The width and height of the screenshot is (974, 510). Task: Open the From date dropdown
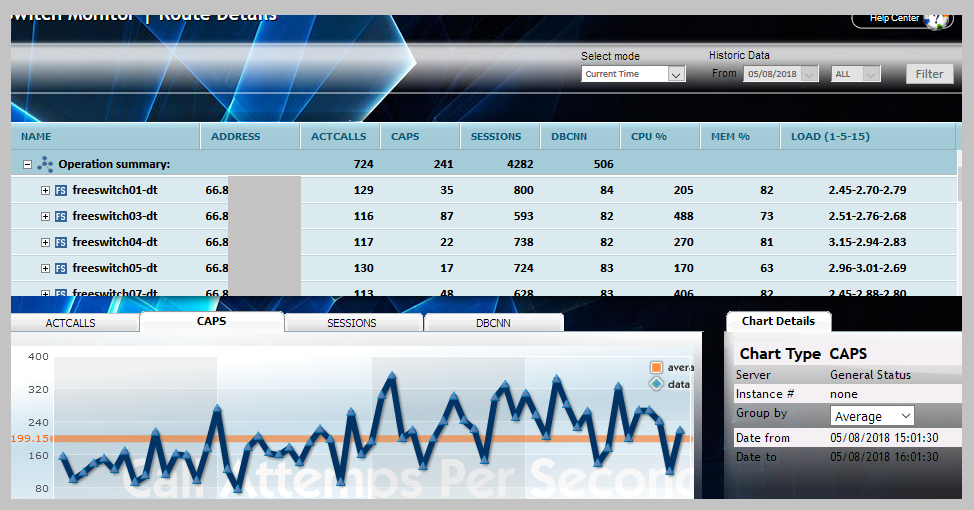click(x=781, y=74)
